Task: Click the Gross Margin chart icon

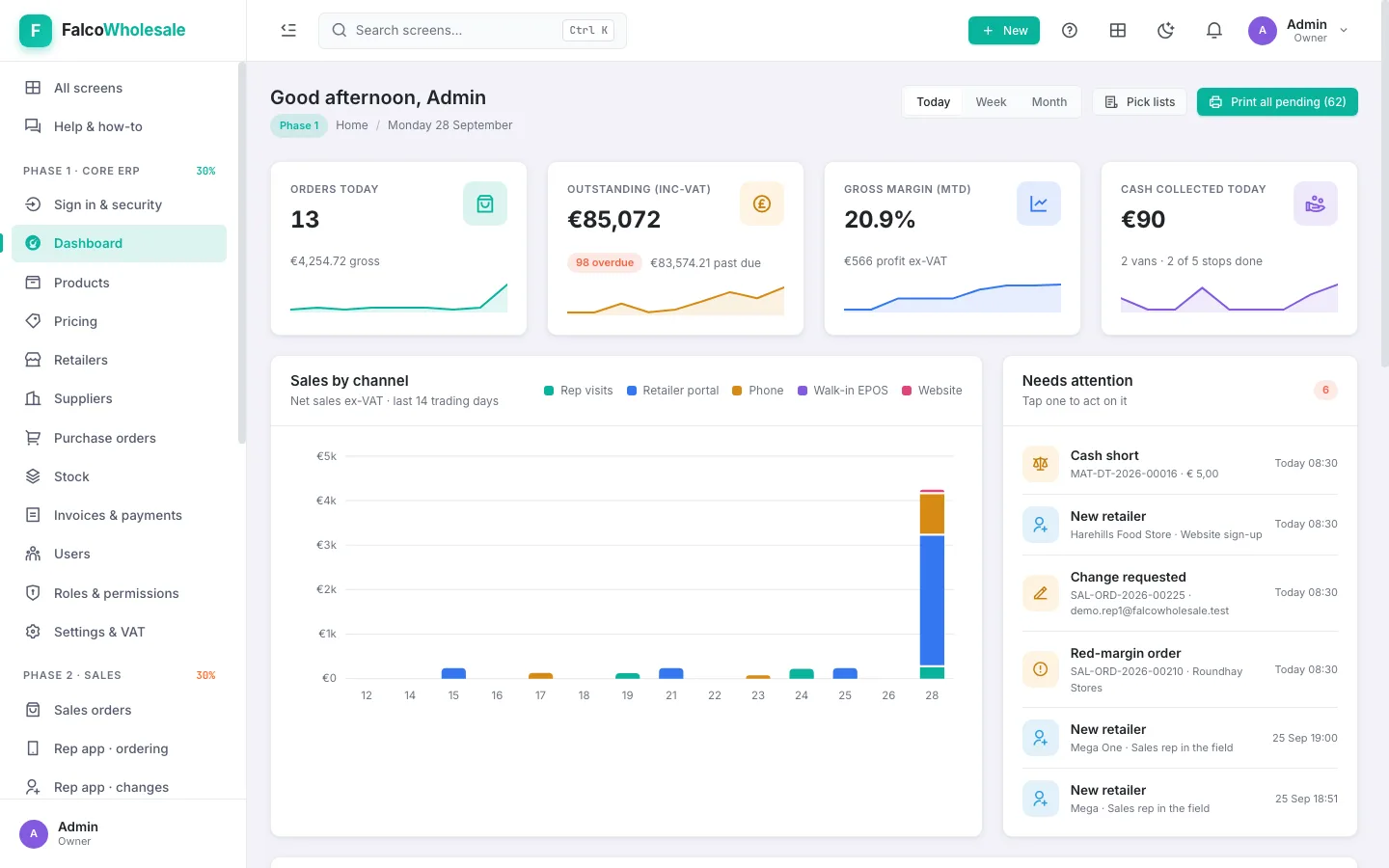Action: coord(1039,203)
